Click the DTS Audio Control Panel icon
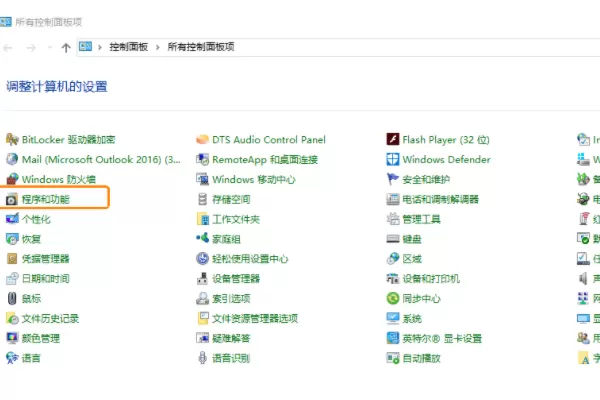This screenshot has width=600, height=400. (x=202, y=140)
